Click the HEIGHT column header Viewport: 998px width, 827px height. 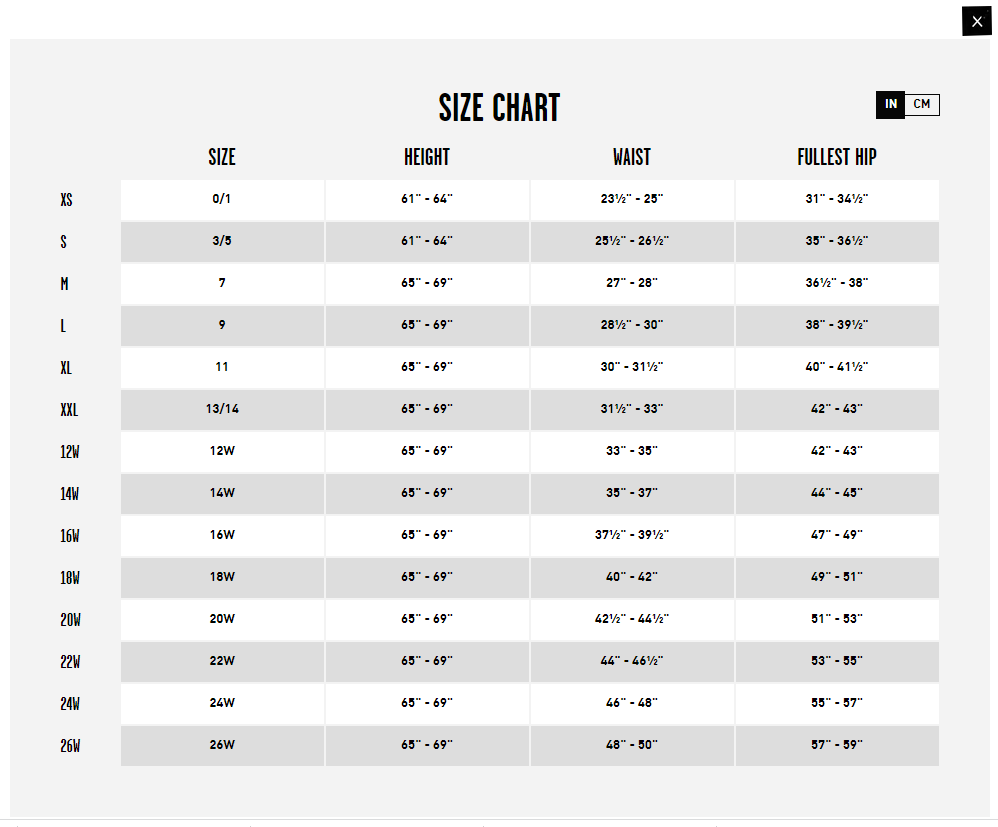click(x=427, y=157)
